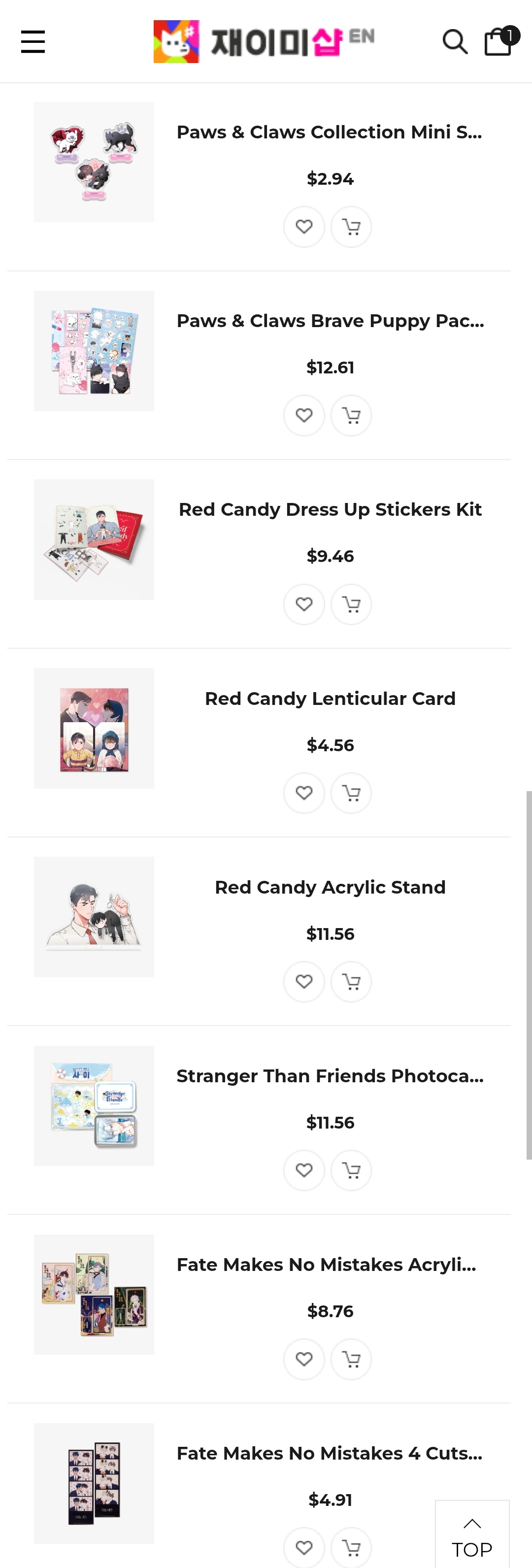Open the shopping bag cart icon
Screen dimensions: 532x1568
pyautogui.click(x=499, y=41)
